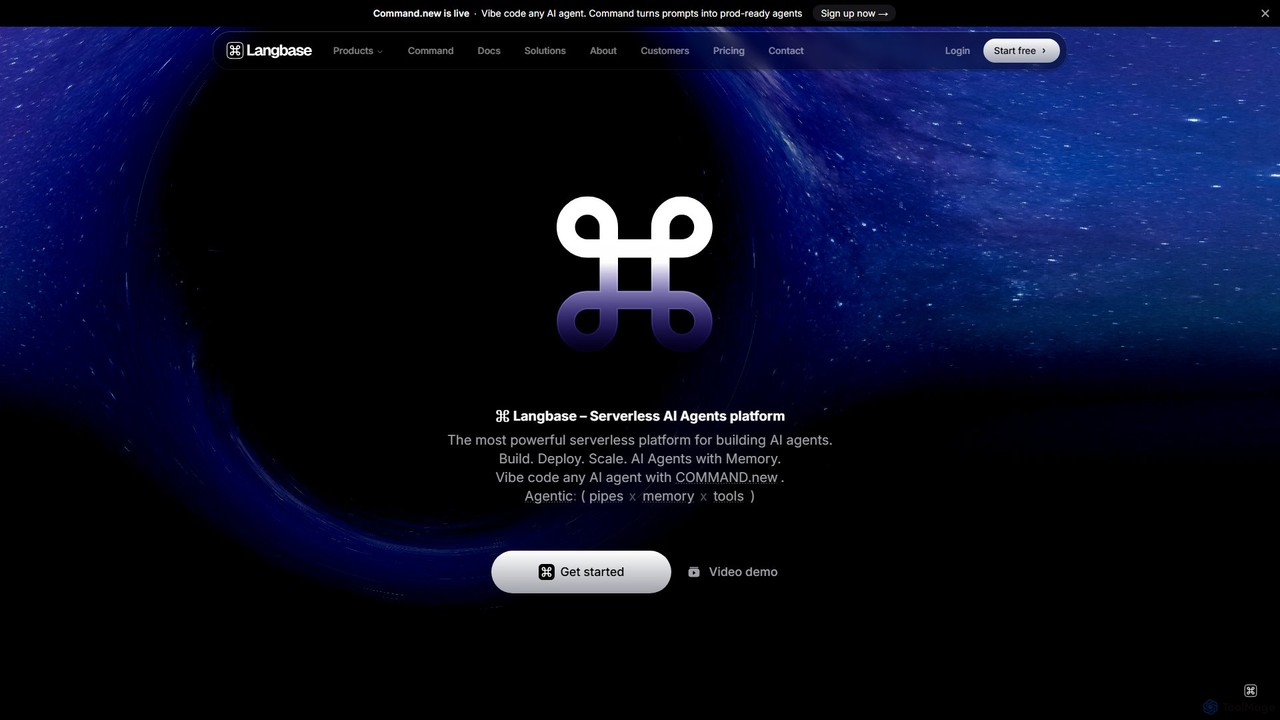Open the Pricing page
This screenshot has width=1280, height=720.
(x=729, y=51)
